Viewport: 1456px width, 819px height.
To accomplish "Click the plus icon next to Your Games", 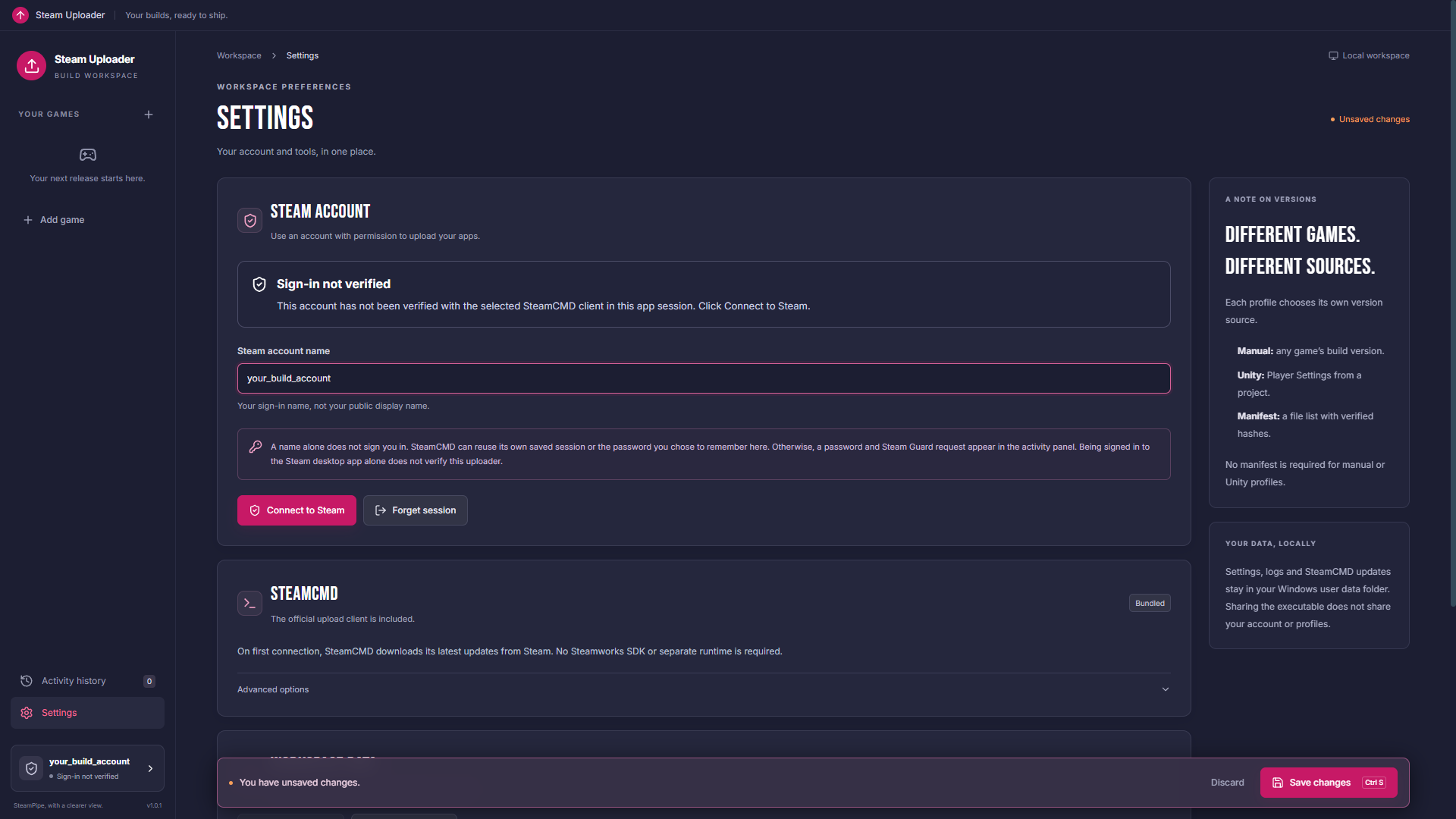I will (149, 115).
